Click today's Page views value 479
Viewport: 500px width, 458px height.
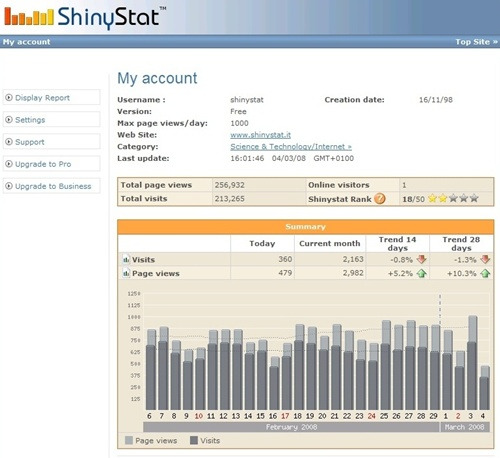tap(285, 273)
